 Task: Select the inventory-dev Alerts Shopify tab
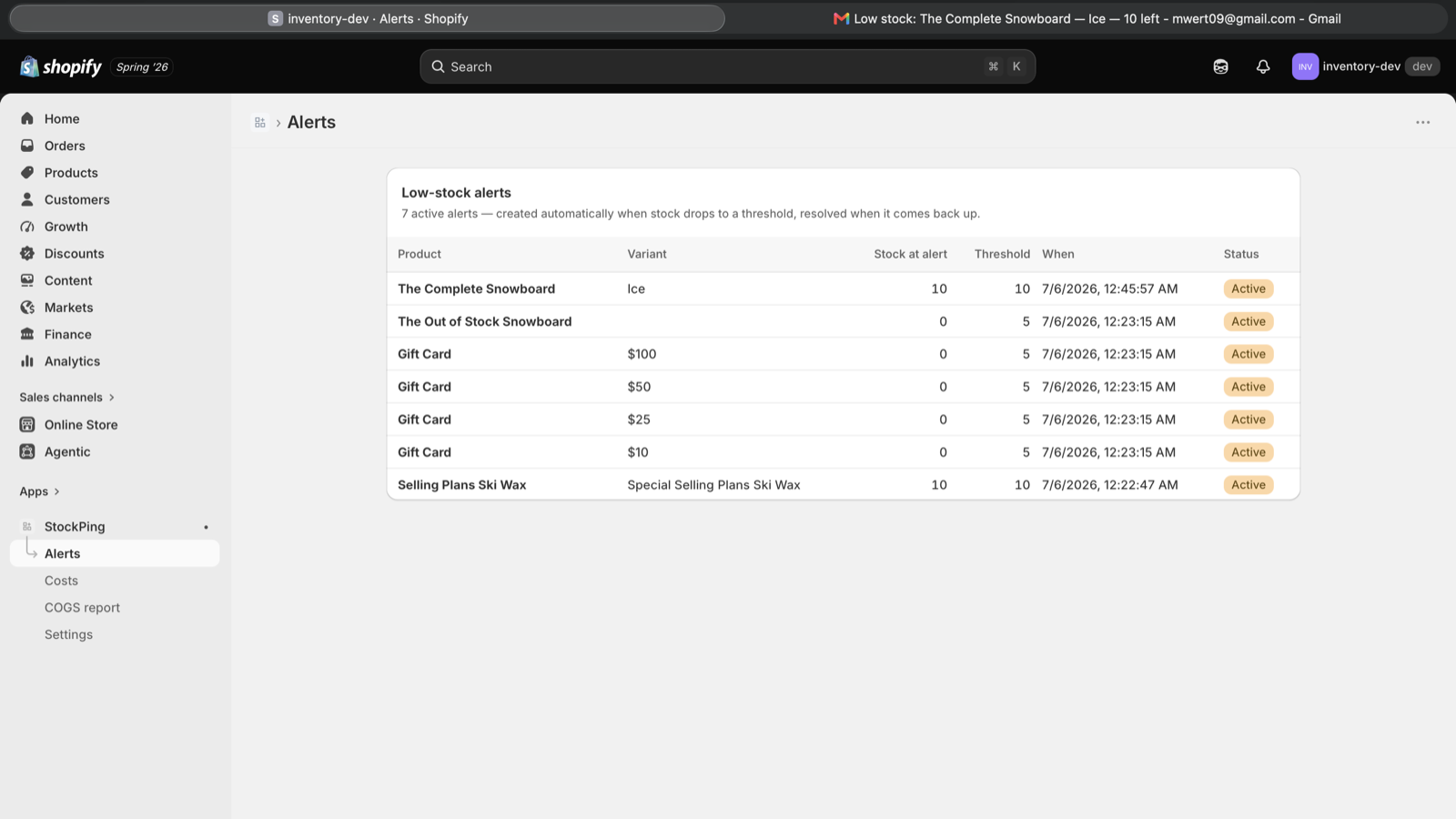point(368,18)
